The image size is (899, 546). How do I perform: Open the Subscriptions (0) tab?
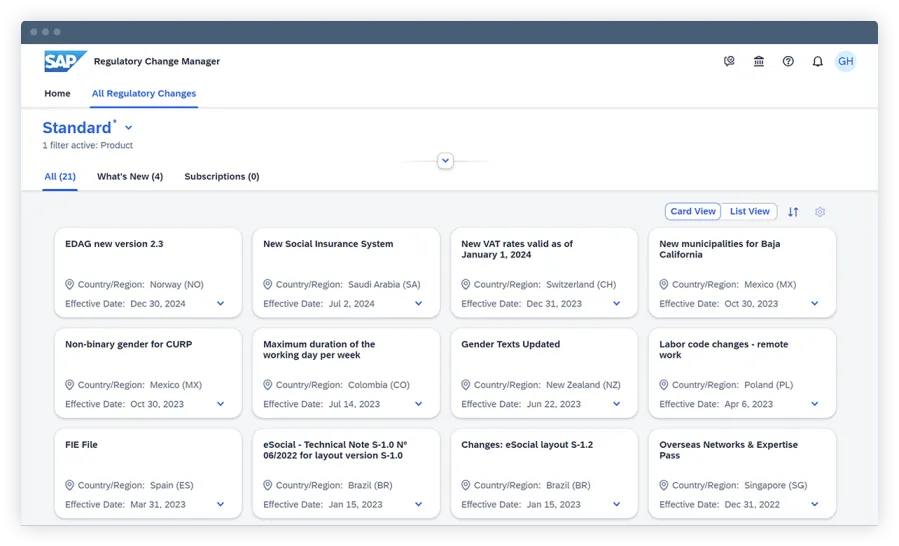point(222,177)
